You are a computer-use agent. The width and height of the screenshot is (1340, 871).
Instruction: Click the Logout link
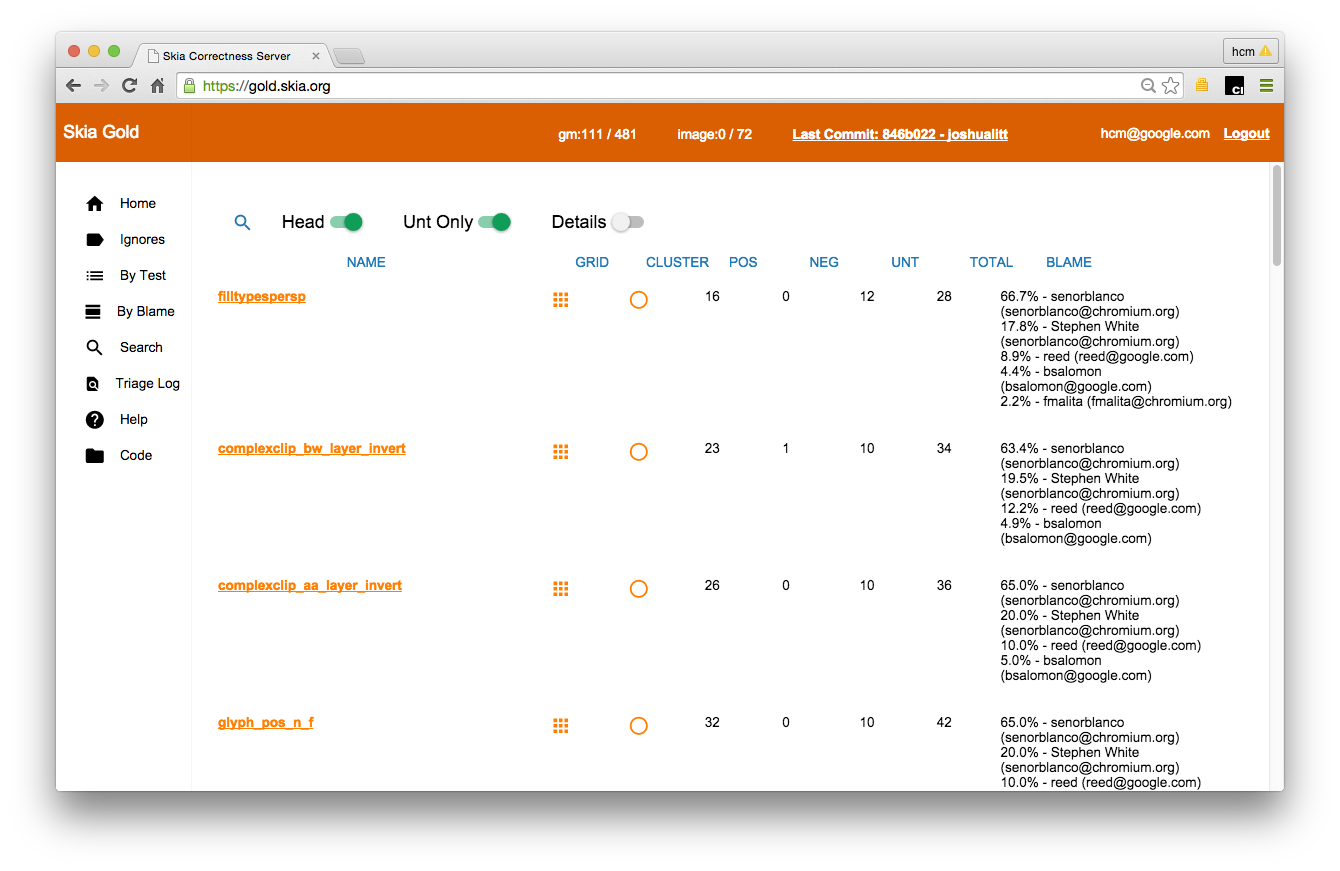point(1246,134)
